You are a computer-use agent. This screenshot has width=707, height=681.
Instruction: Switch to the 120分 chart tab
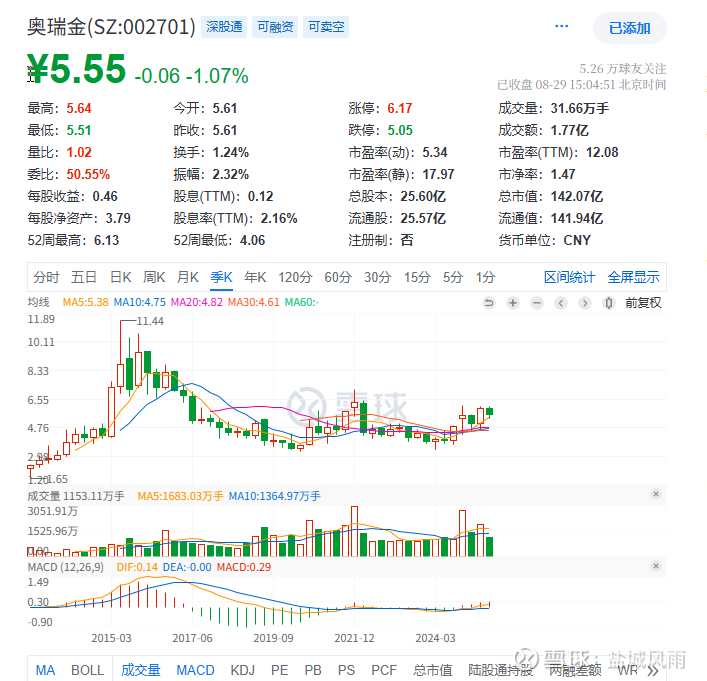coord(295,277)
